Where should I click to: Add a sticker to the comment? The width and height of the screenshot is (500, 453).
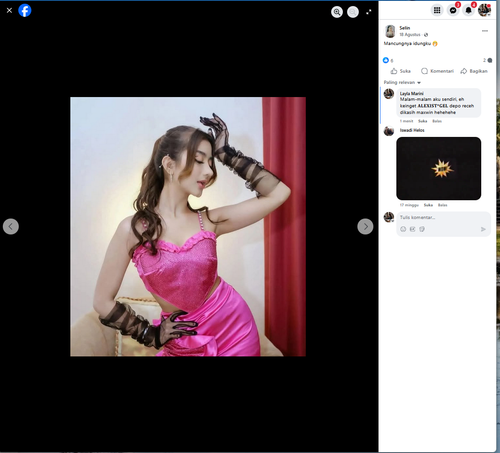click(422, 229)
